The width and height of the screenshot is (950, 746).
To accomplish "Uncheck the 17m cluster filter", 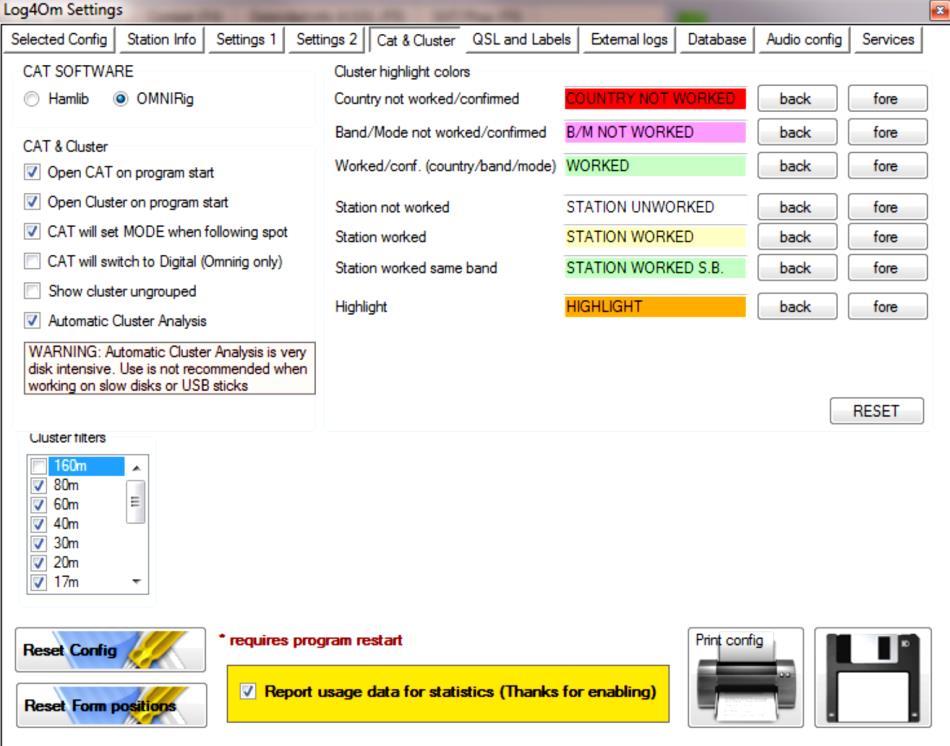I will pos(39,582).
